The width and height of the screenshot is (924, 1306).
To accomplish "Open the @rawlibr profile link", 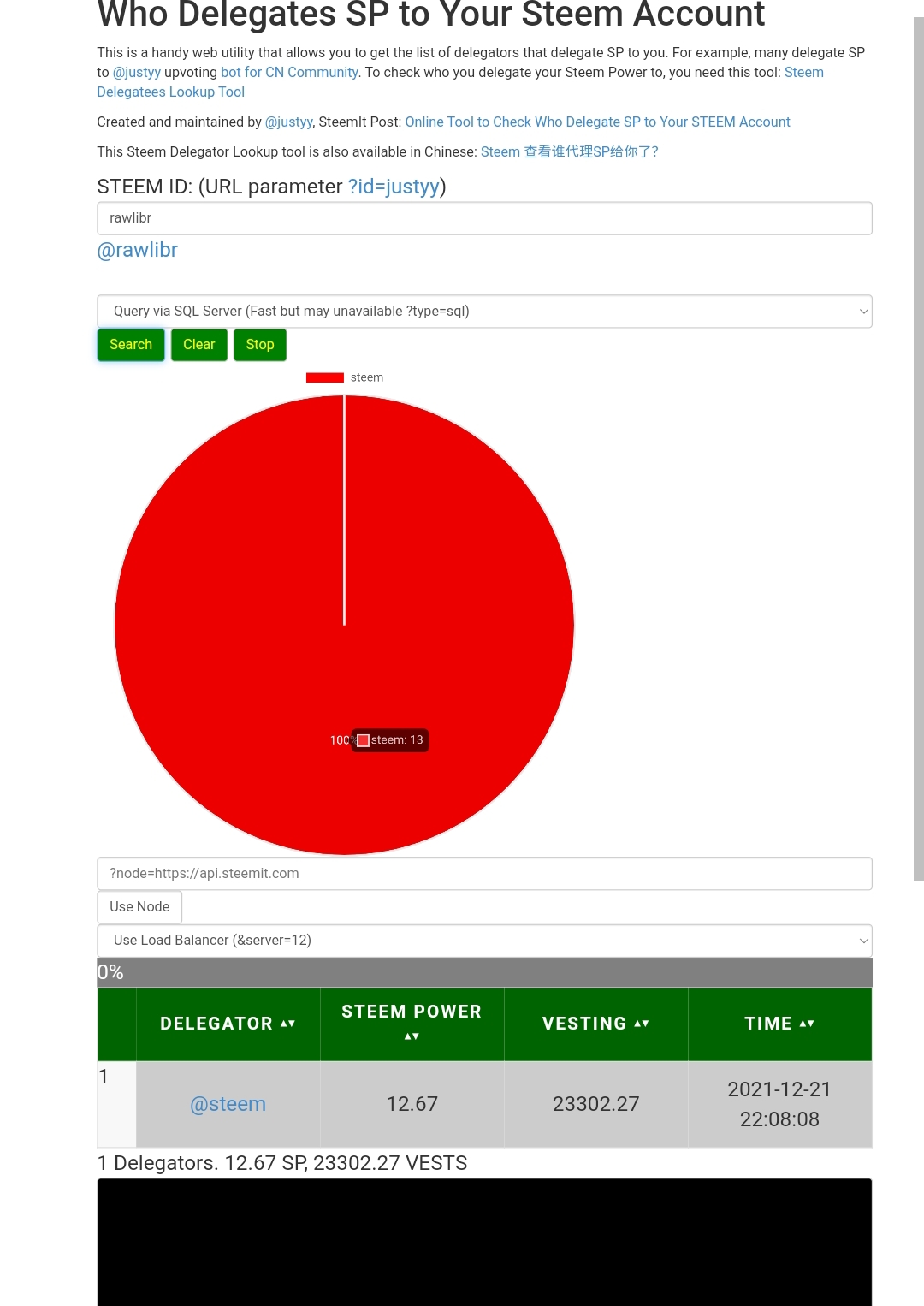I will (138, 250).
